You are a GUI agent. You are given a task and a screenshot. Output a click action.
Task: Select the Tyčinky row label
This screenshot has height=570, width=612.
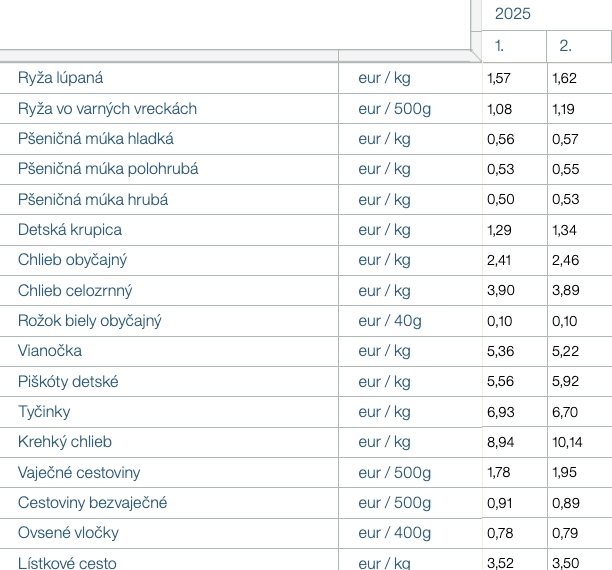[x=44, y=411]
